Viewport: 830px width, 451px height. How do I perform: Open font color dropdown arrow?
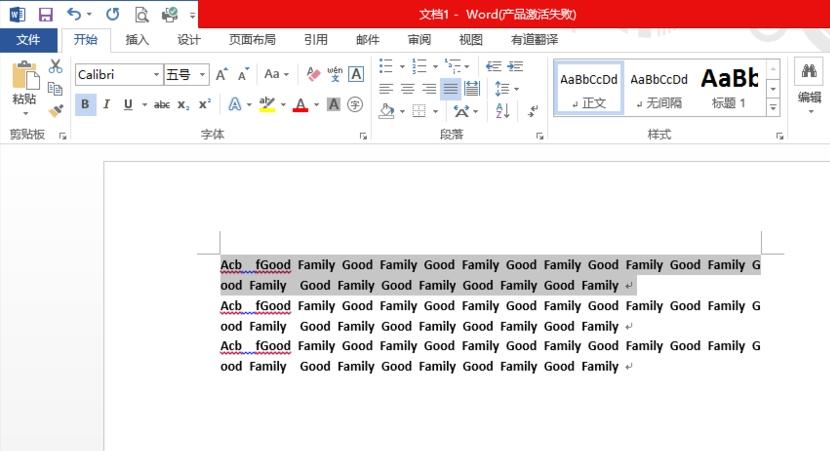(317, 105)
